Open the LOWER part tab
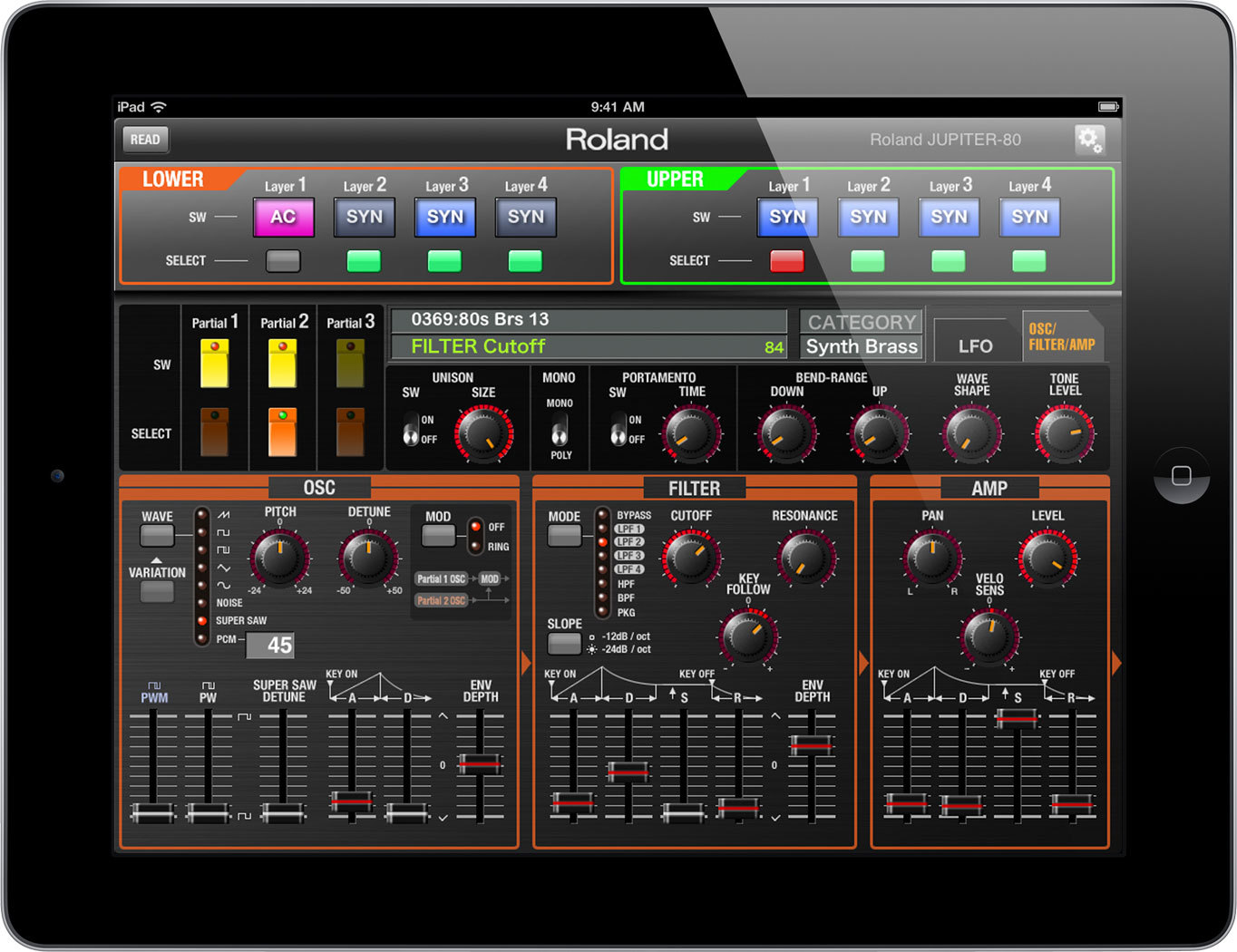The width and height of the screenshot is (1237, 952). [x=174, y=180]
